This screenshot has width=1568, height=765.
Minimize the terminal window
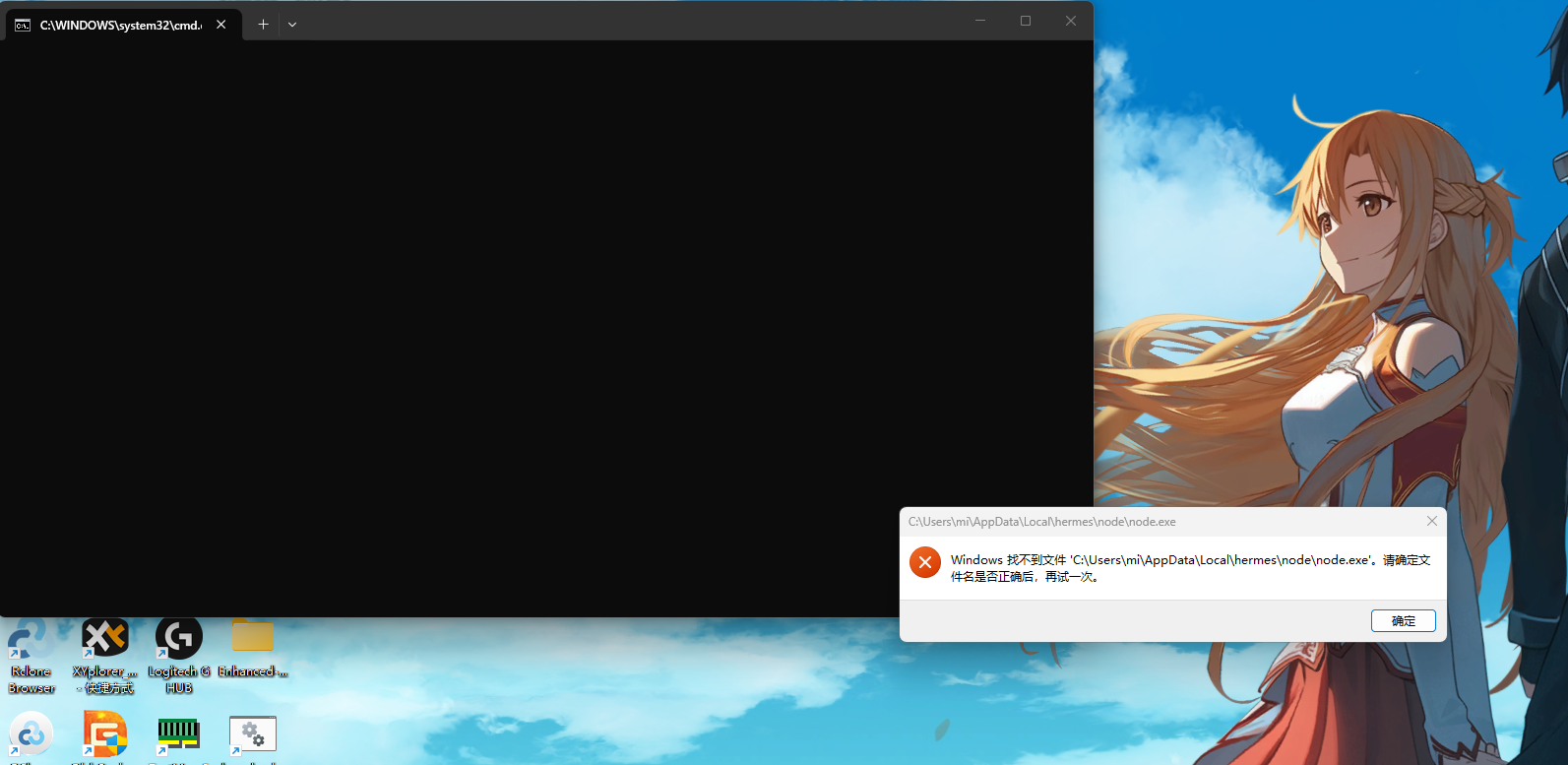coord(980,21)
